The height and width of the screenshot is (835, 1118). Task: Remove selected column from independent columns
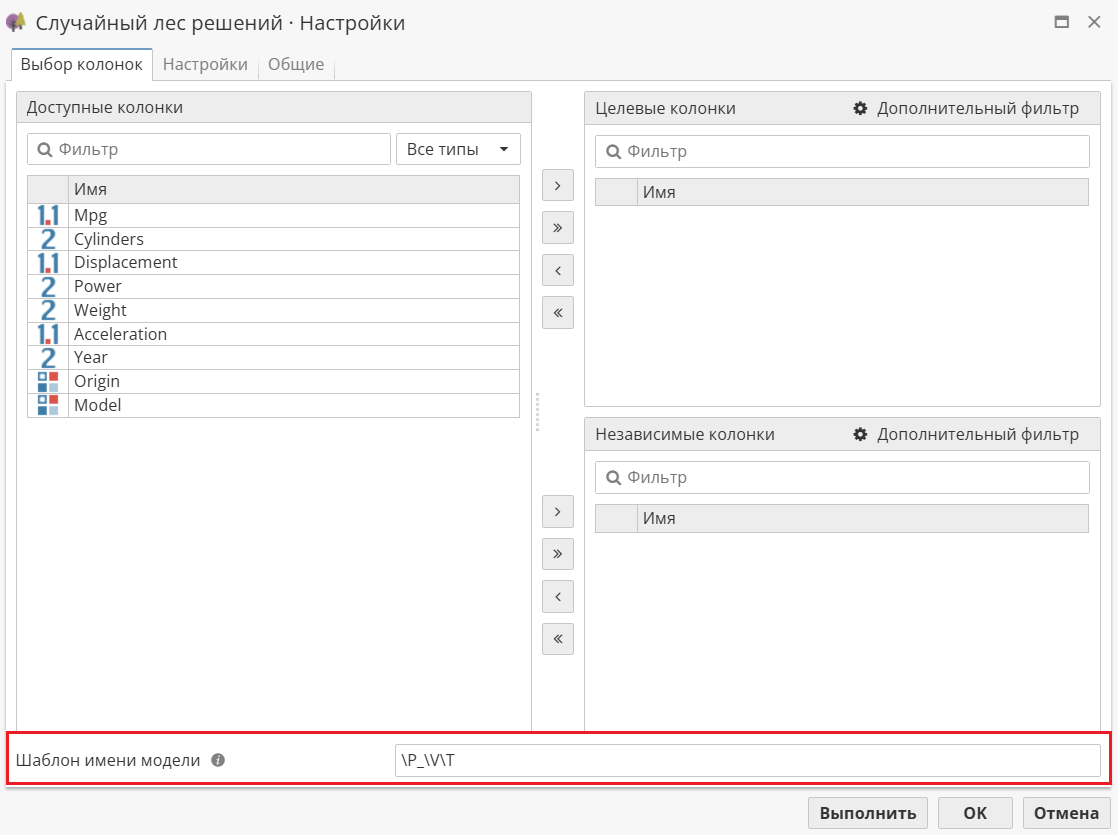[x=558, y=596]
